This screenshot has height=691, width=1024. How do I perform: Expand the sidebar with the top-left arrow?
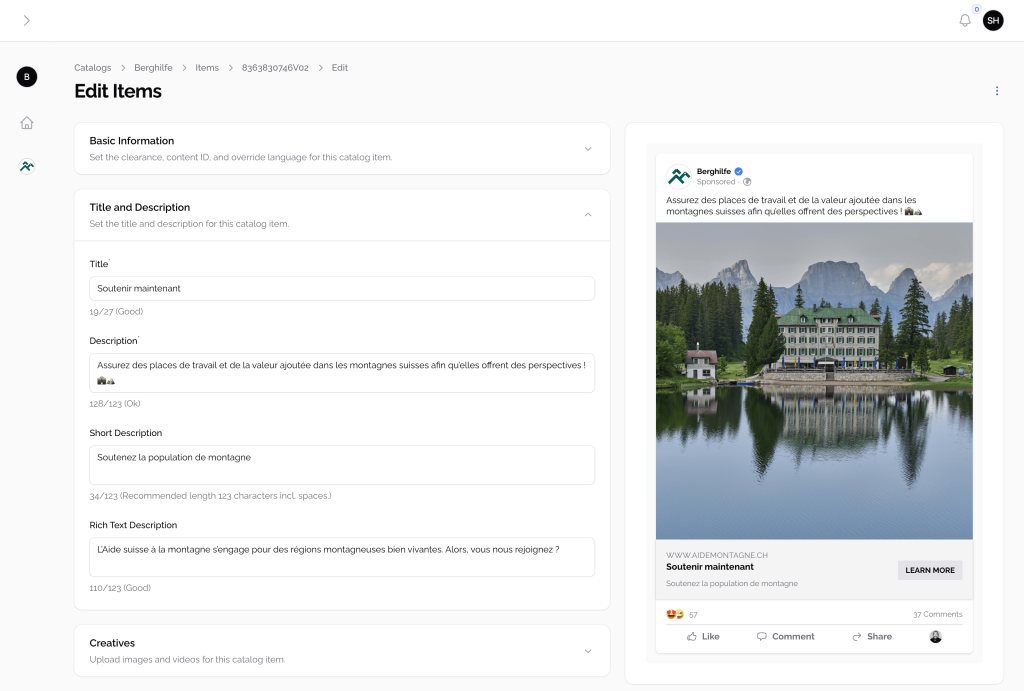[26, 21]
